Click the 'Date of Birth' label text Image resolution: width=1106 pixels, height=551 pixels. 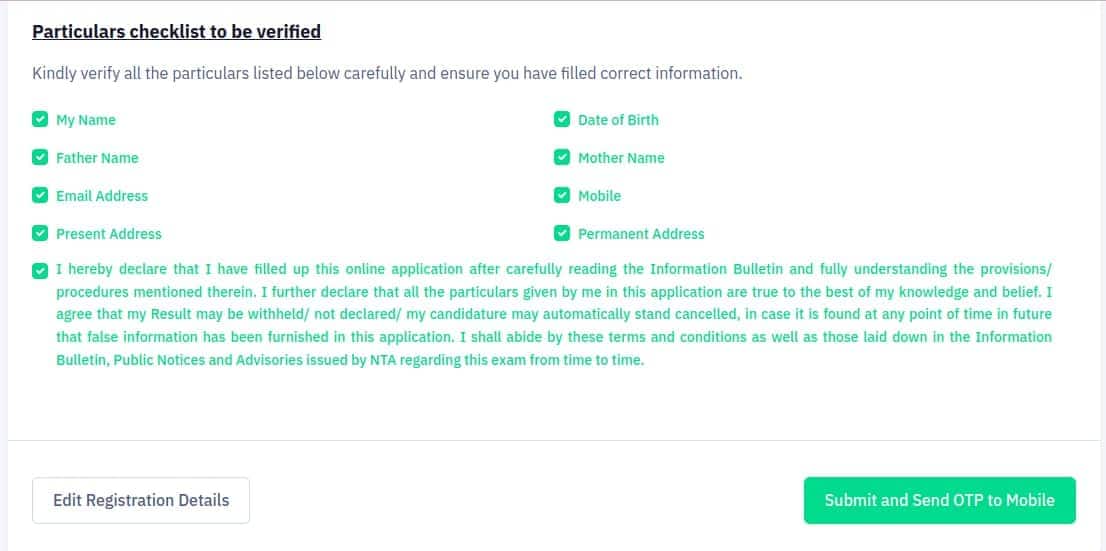pyautogui.click(x=619, y=120)
